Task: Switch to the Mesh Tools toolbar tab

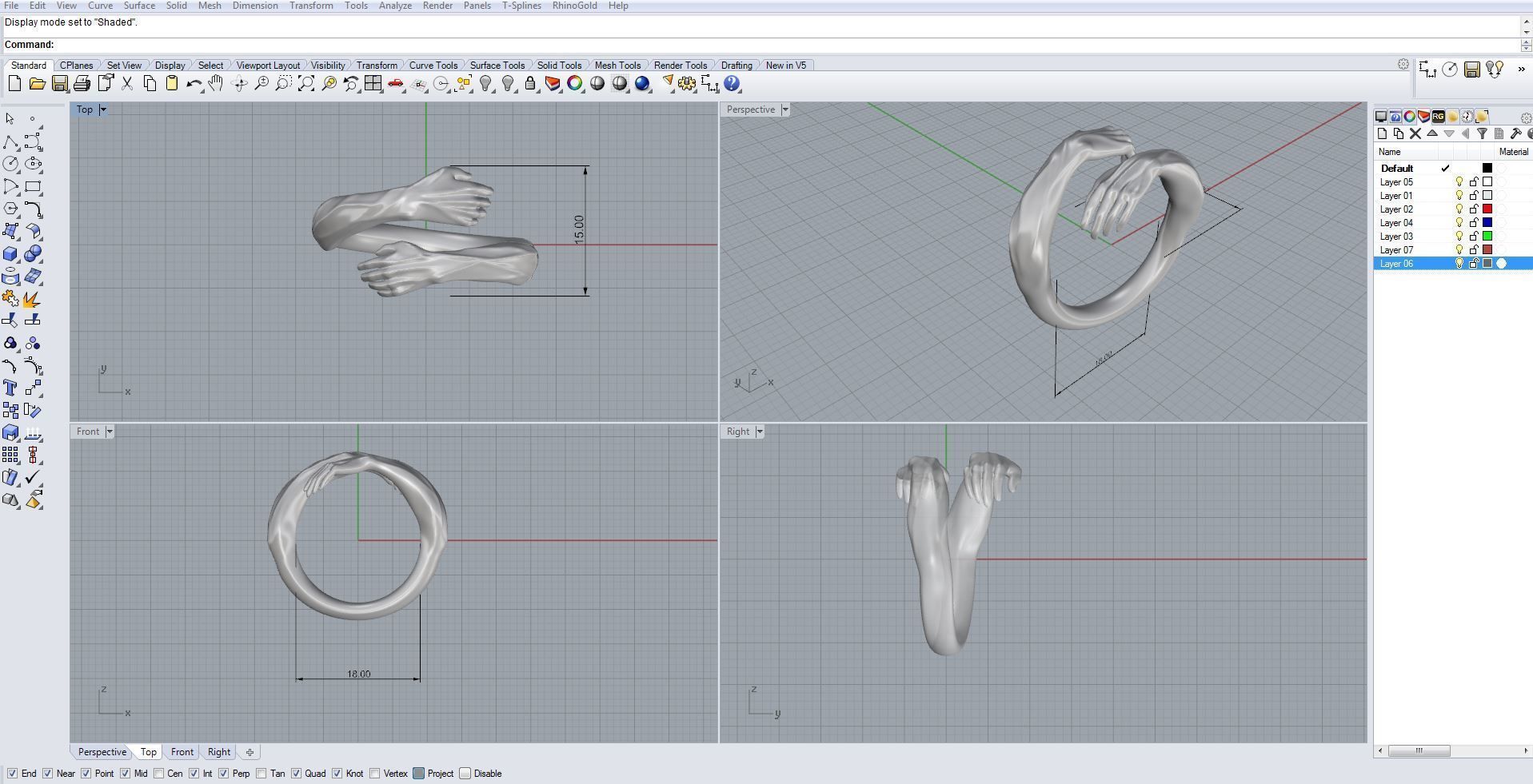Action: pos(617,66)
